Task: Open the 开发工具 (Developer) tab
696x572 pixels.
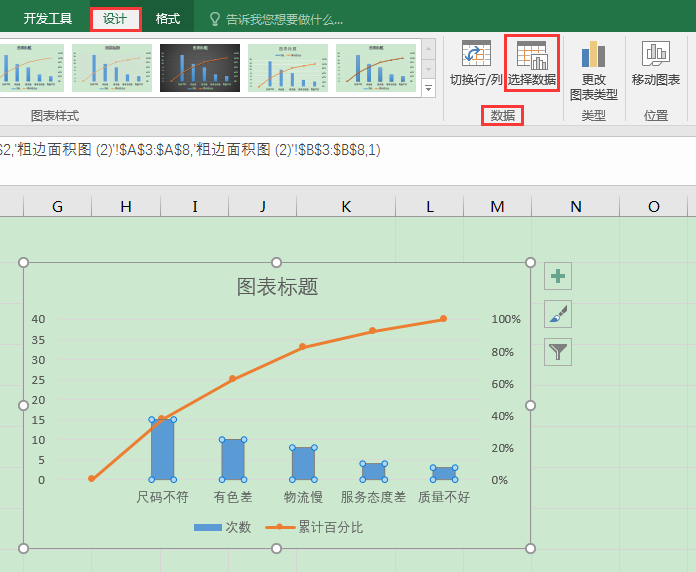Action: pos(47,19)
